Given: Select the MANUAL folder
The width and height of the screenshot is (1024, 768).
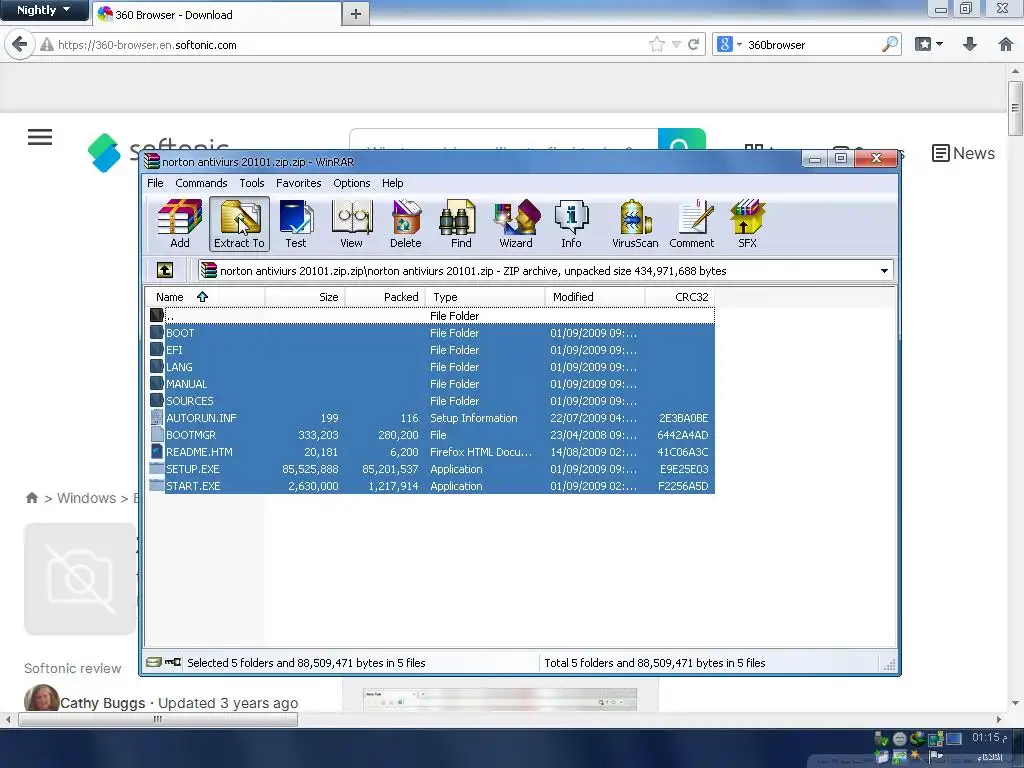Looking at the screenshot, I should (432, 384).
